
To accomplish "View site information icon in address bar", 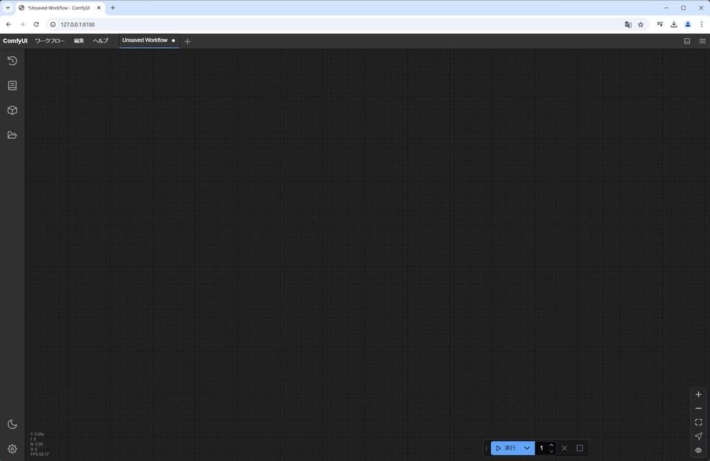I will [x=53, y=24].
